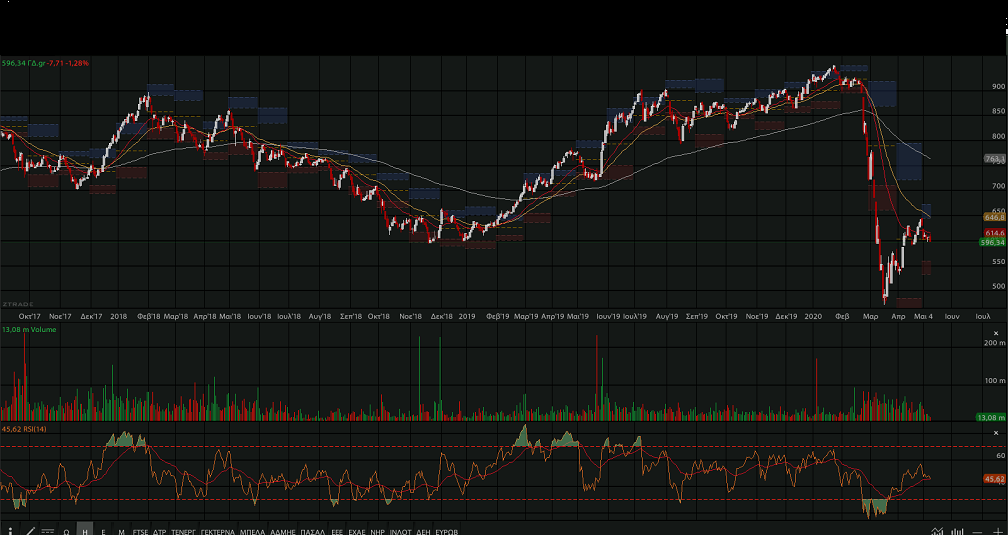
Task: Open the ΕΥΡΩΒ symbol shortcut
Action: coord(445,531)
